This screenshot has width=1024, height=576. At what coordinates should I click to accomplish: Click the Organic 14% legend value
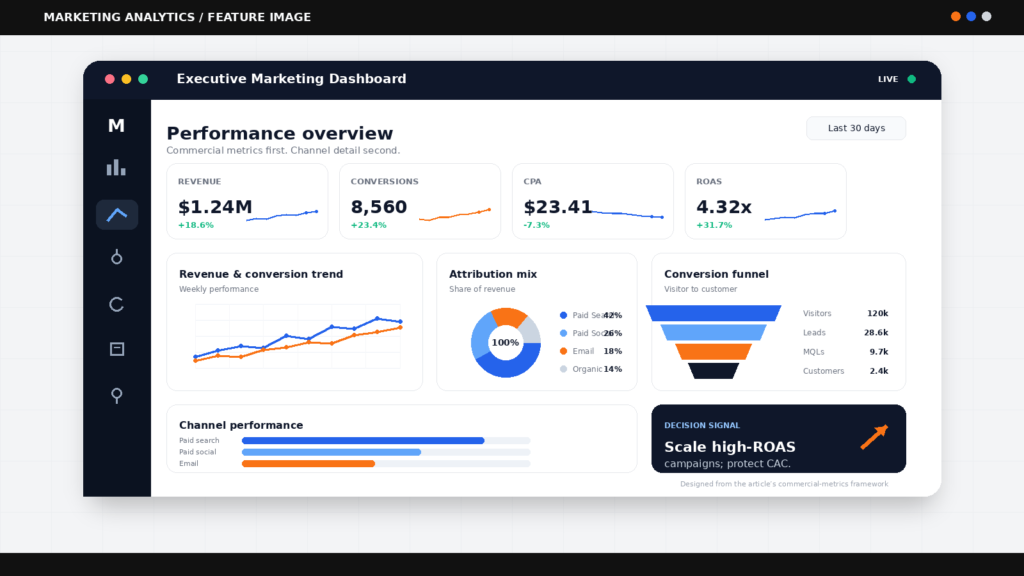point(613,369)
